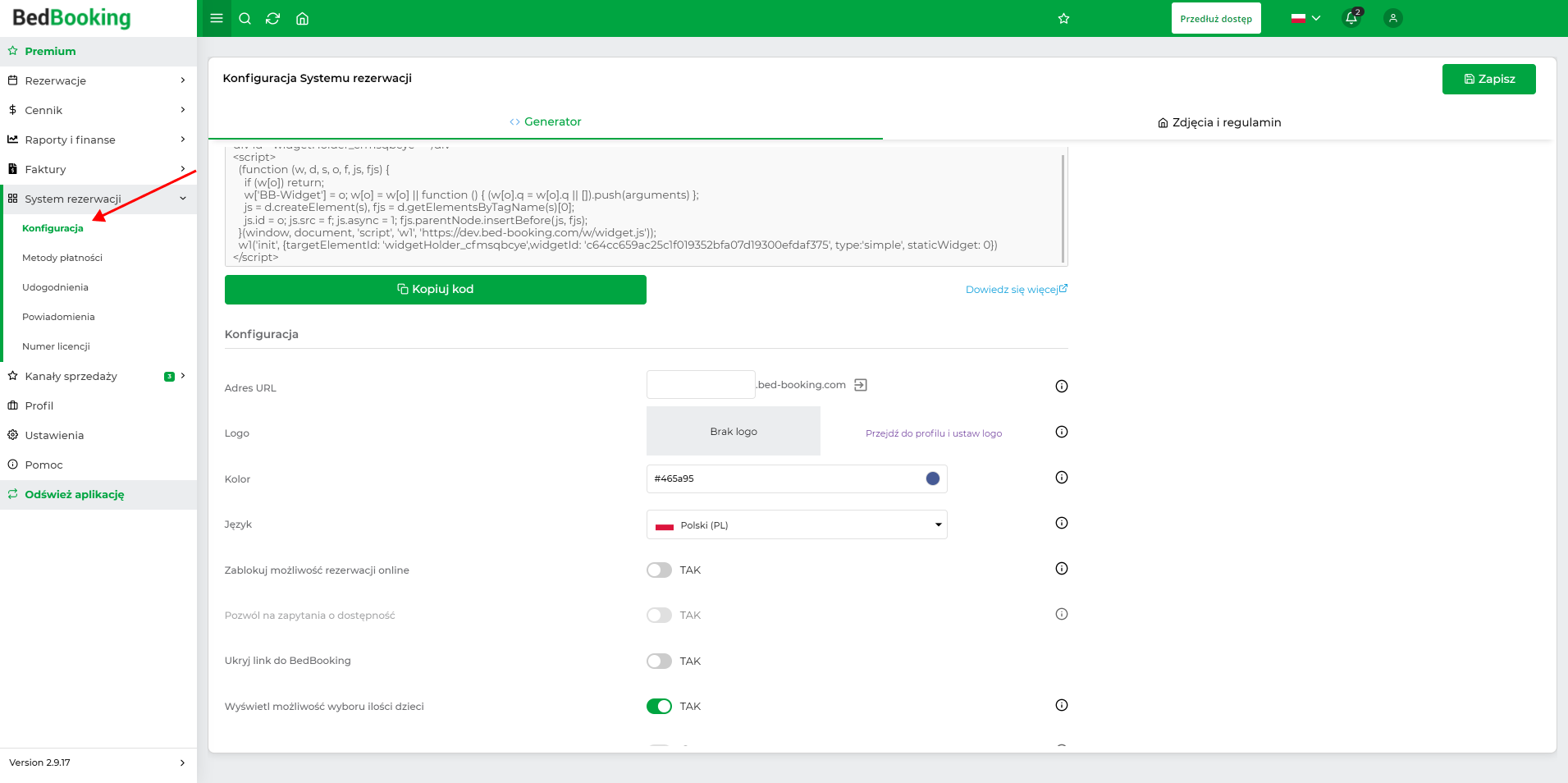Open external URL icon next to bed-booking.com

pos(861,385)
